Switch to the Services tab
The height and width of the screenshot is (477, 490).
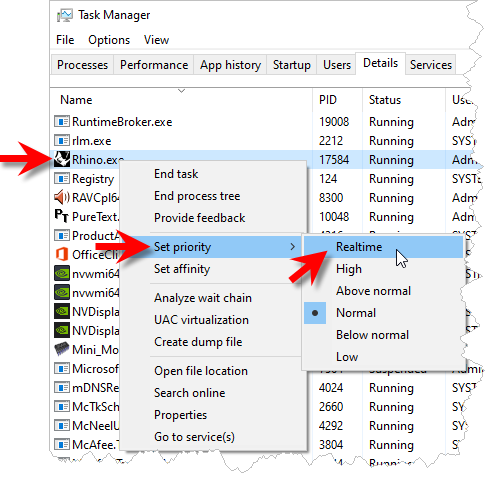coord(431,65)
